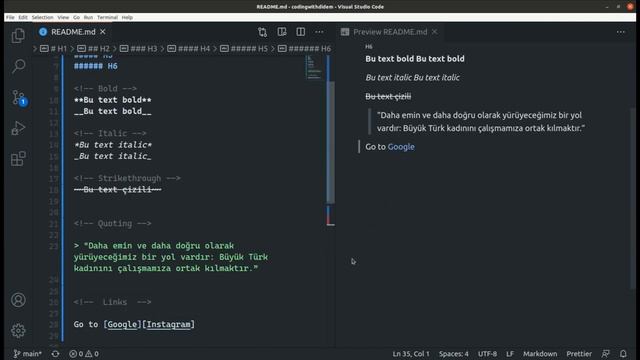Click '[Google]' in the editor

tap(122, 324)
